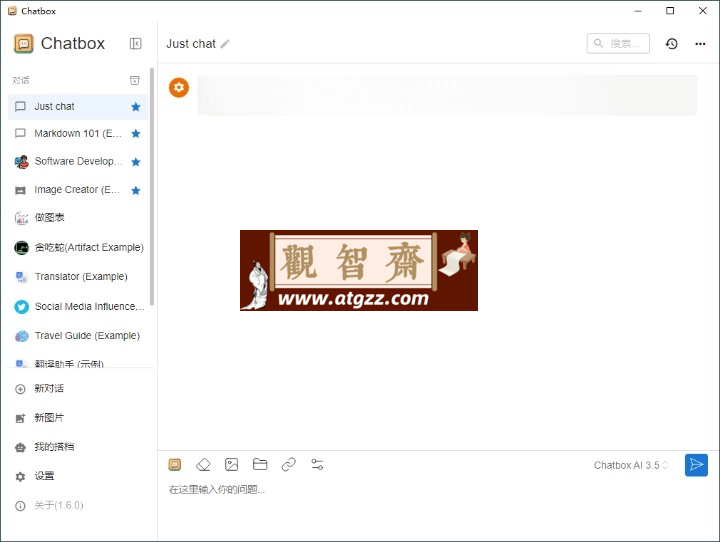The image size is (720, 542).
Task: Click the Twitter icon of Social Media Influencer
Action: (x=22, y=307)
